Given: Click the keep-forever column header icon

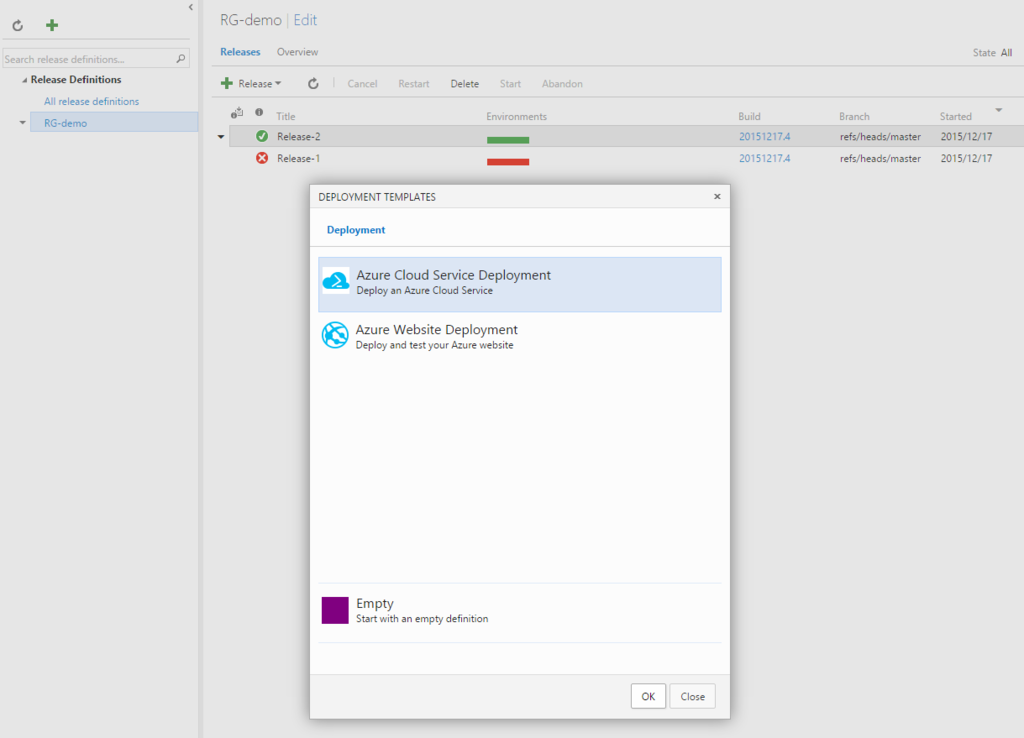Looking at the screenshot, I should [237, 113].
